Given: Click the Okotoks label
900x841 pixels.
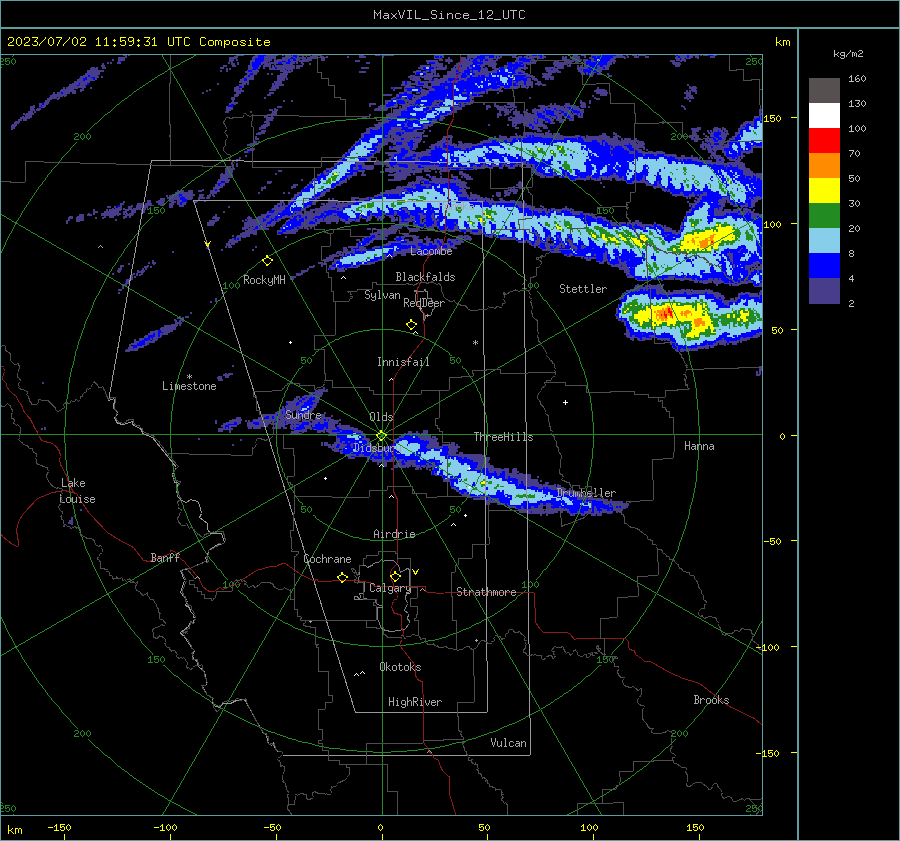Looking at the screenshot, I should pos(400,667).
